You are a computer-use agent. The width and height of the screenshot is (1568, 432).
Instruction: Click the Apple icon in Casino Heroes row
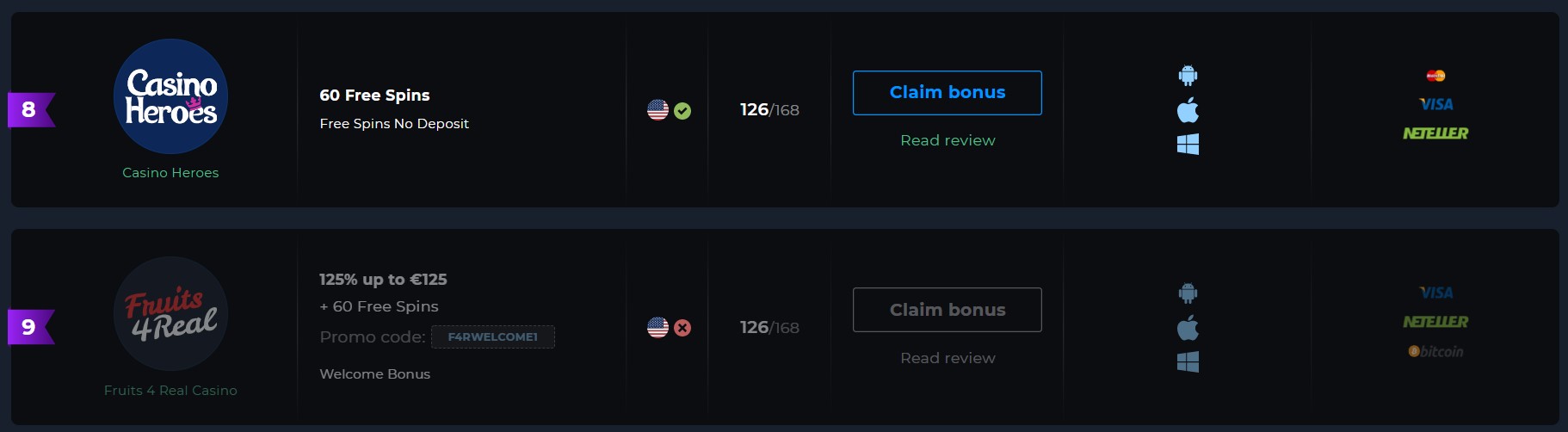1188,110
